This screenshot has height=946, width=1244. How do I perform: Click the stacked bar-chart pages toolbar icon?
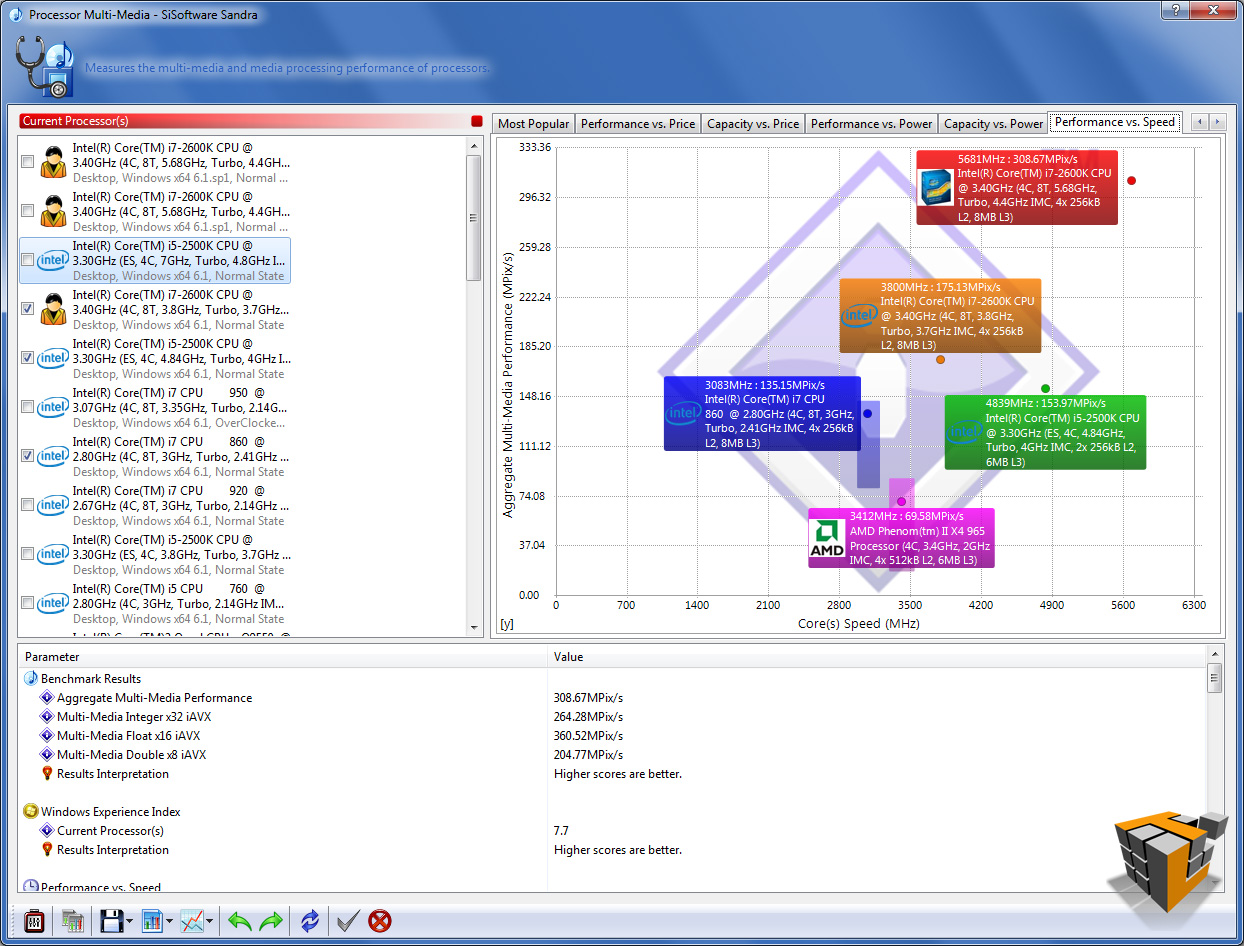coord(72,921)
